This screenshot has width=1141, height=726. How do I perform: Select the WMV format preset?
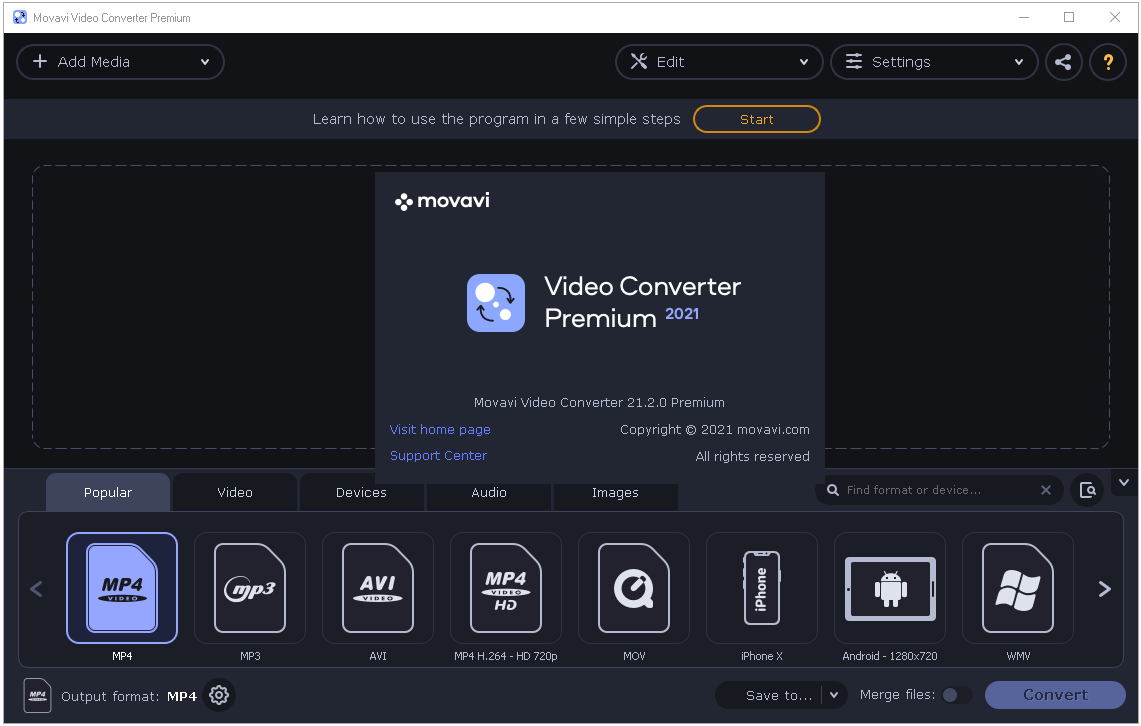[1018, 588]
